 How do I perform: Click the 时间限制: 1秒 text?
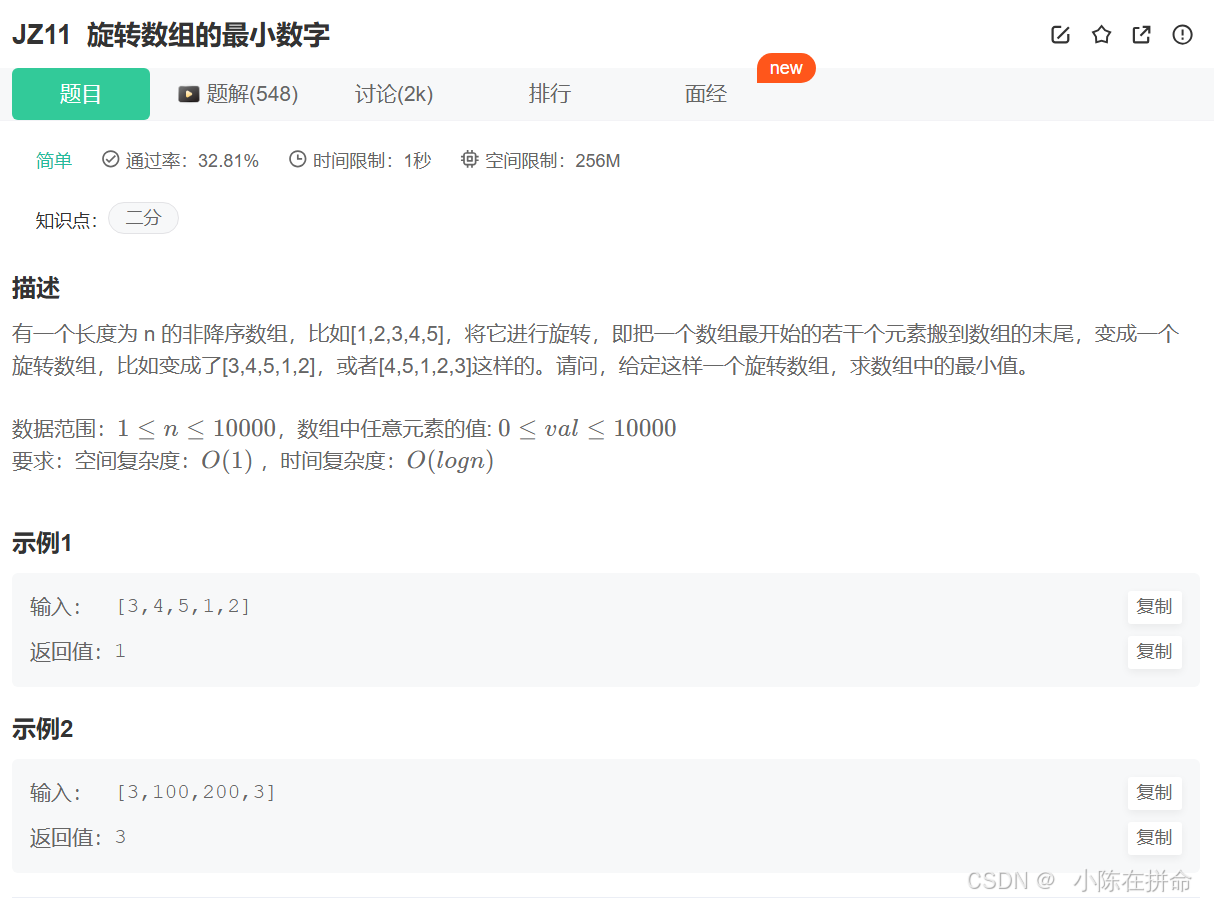[372, 161]
